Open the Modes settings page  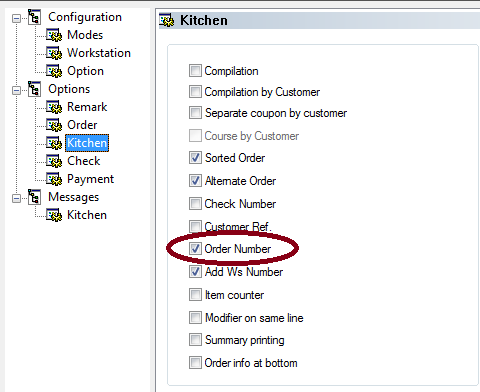tap(85, 35)
